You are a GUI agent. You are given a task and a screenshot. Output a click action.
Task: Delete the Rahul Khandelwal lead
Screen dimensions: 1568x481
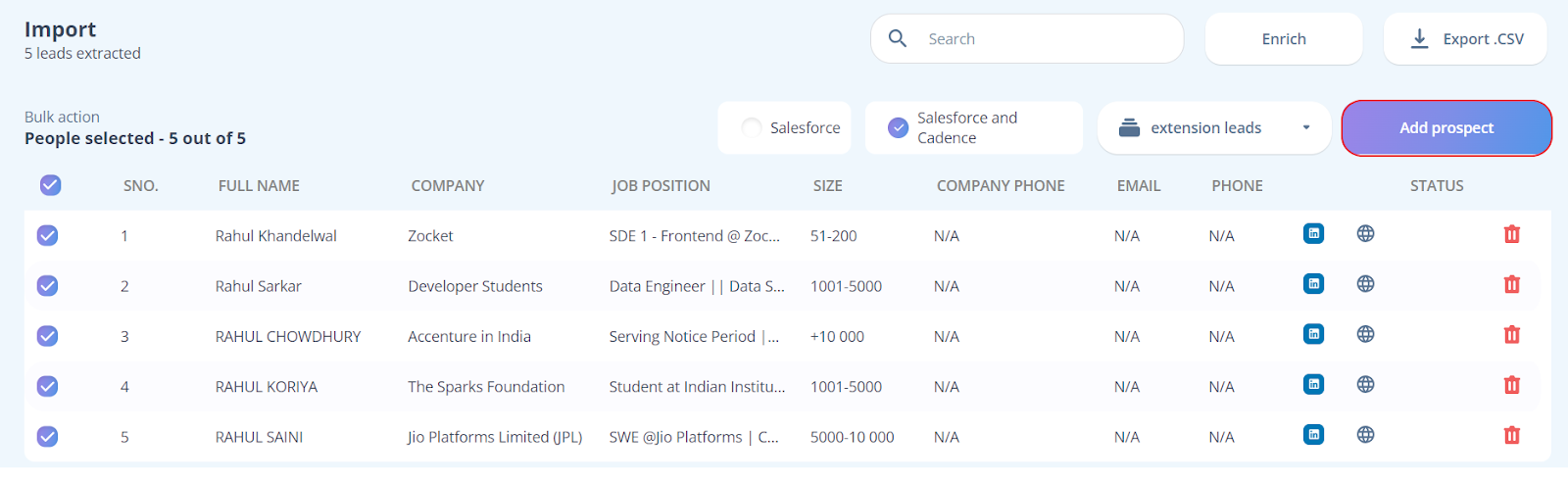[1512, 234]
